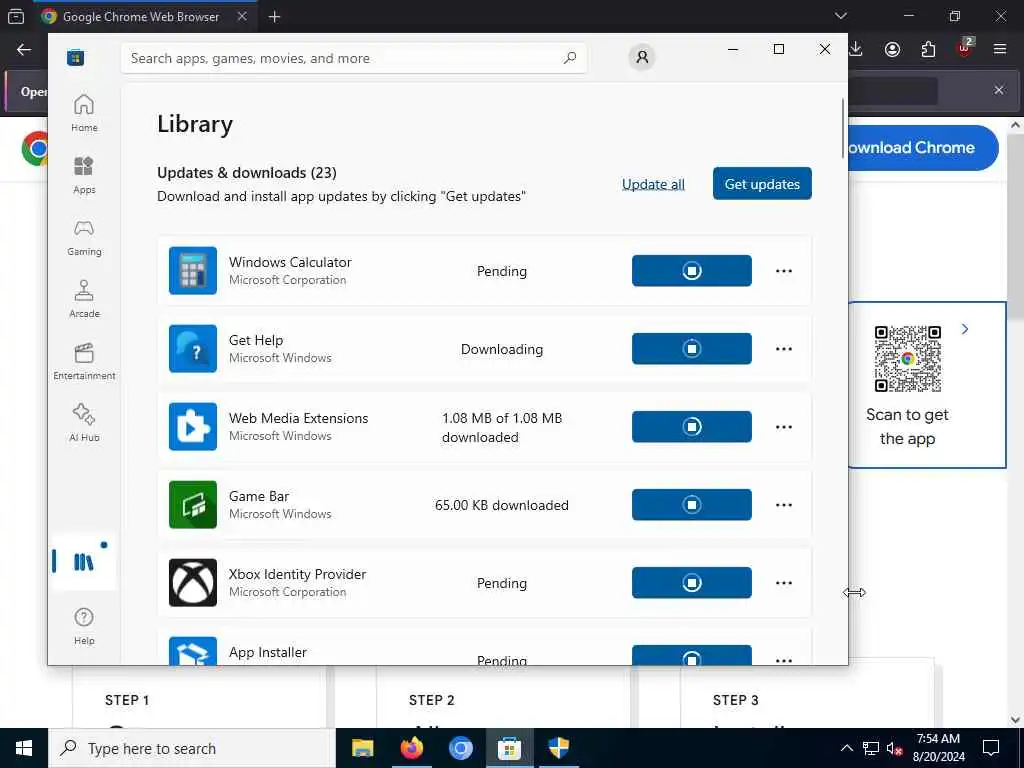Image resolution: width=1024 pixels, height=768 pixels.
Task: Click the Web Media Extensions app icon
Action: coord(193,426)
